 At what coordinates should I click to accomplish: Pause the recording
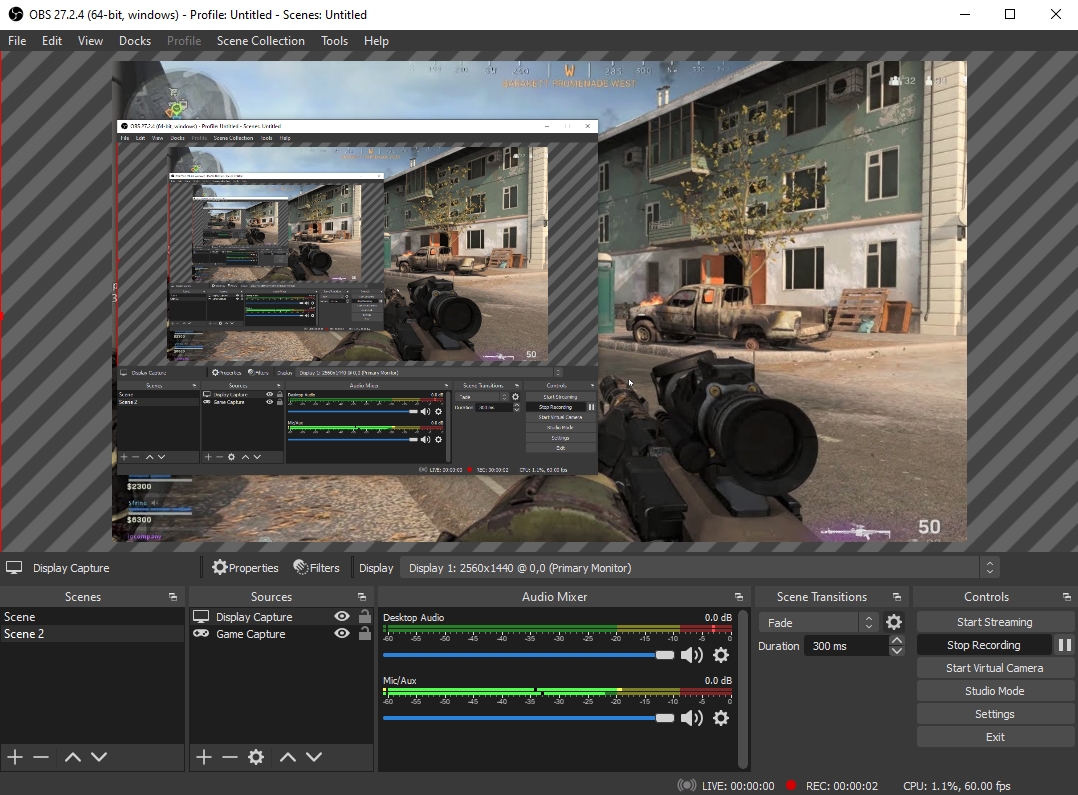pyautogui.click(x=1064, y=645)
